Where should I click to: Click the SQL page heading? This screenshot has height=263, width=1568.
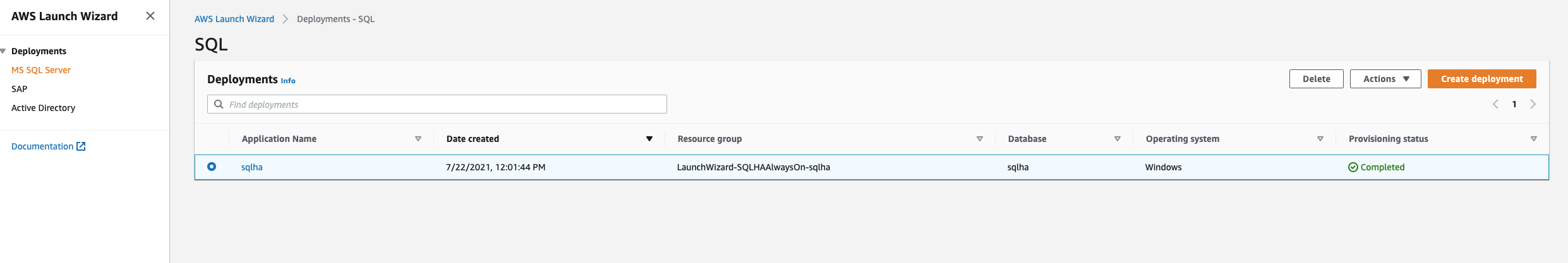[x=211, y=44]
